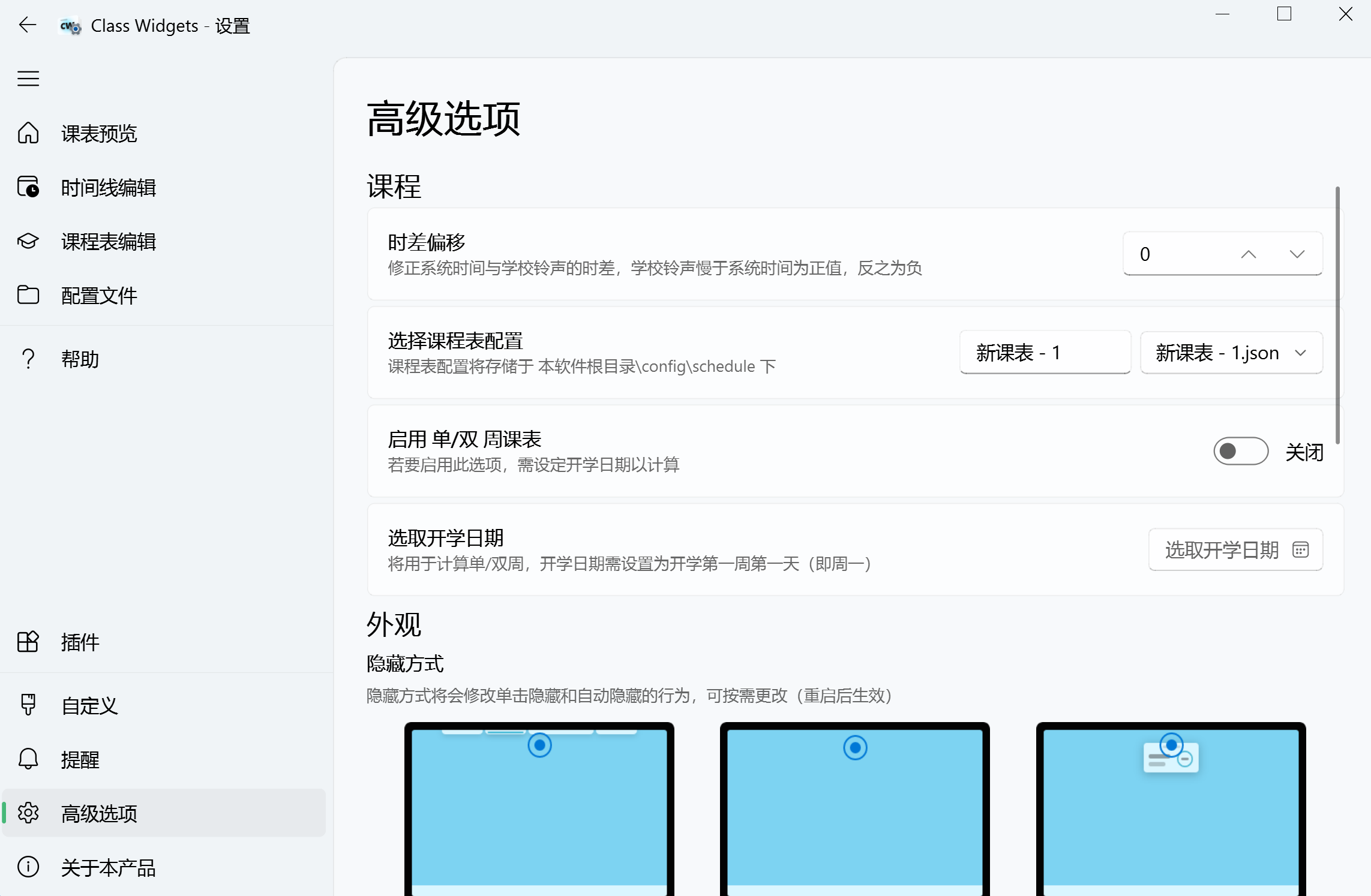Enable the 单/双 周课表 toggle switch
The height and width of the screenshot is (896, 1371).
tap(1241, 451)
